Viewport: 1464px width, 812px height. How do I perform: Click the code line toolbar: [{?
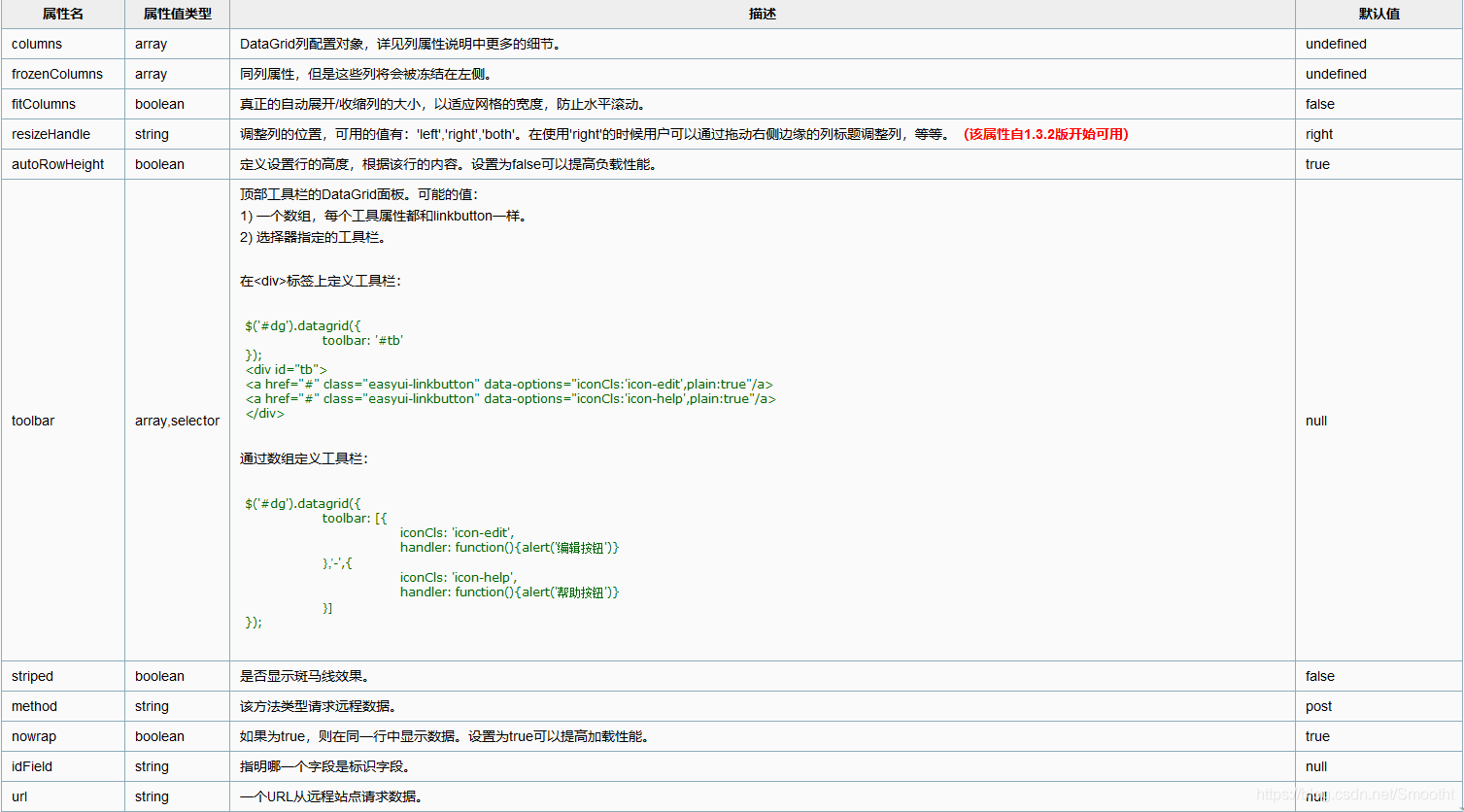355,519
